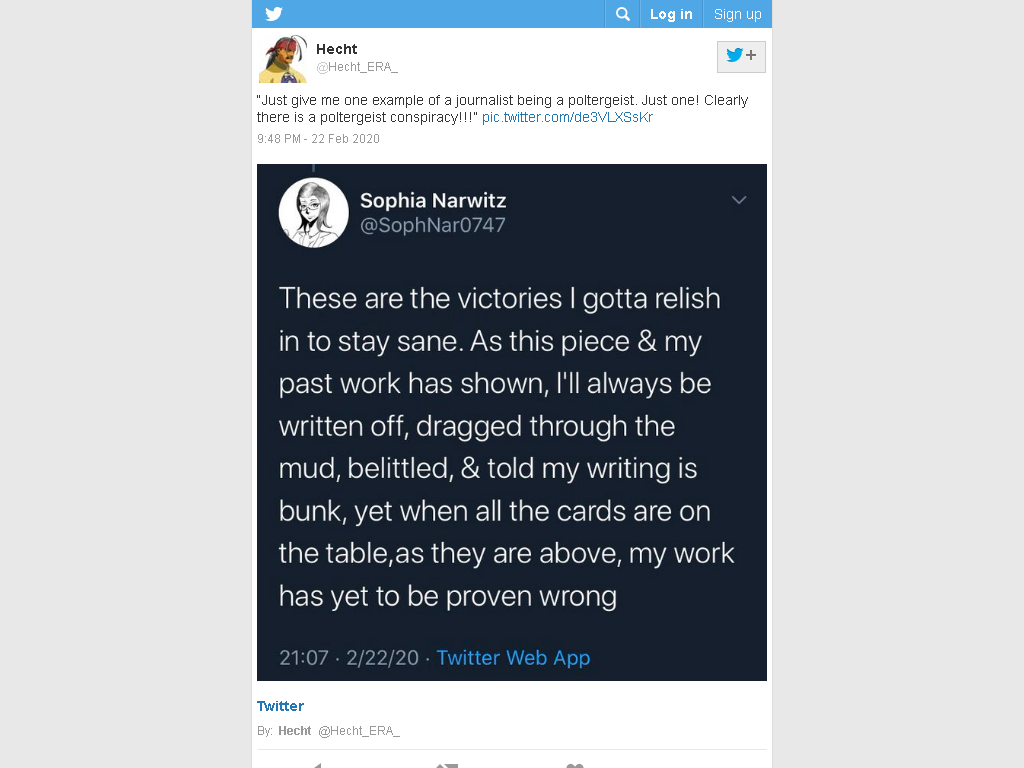Click the 9:48 PM - 22 Feb 2020 timestamp
Image resolution: width=1024 pixels, height=768 pixels.
318,138
